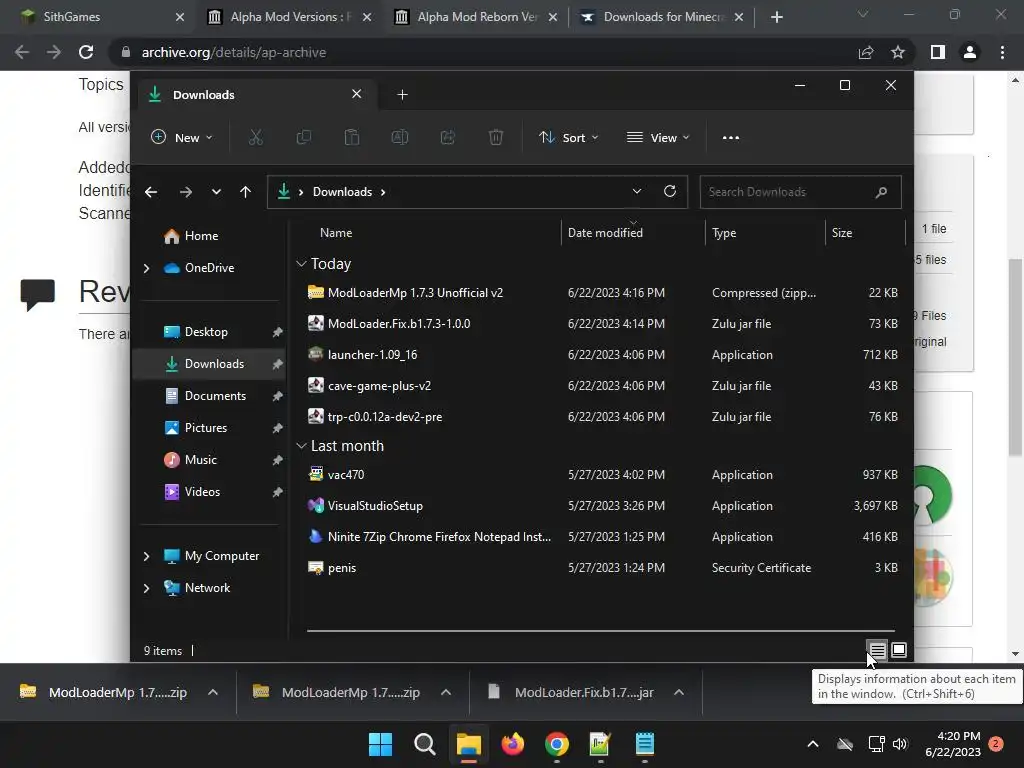Image resolution: width=1024 pixels, height=768 pixels.
Task: Switch to details view icon in status bar
Action: point(877,650)
